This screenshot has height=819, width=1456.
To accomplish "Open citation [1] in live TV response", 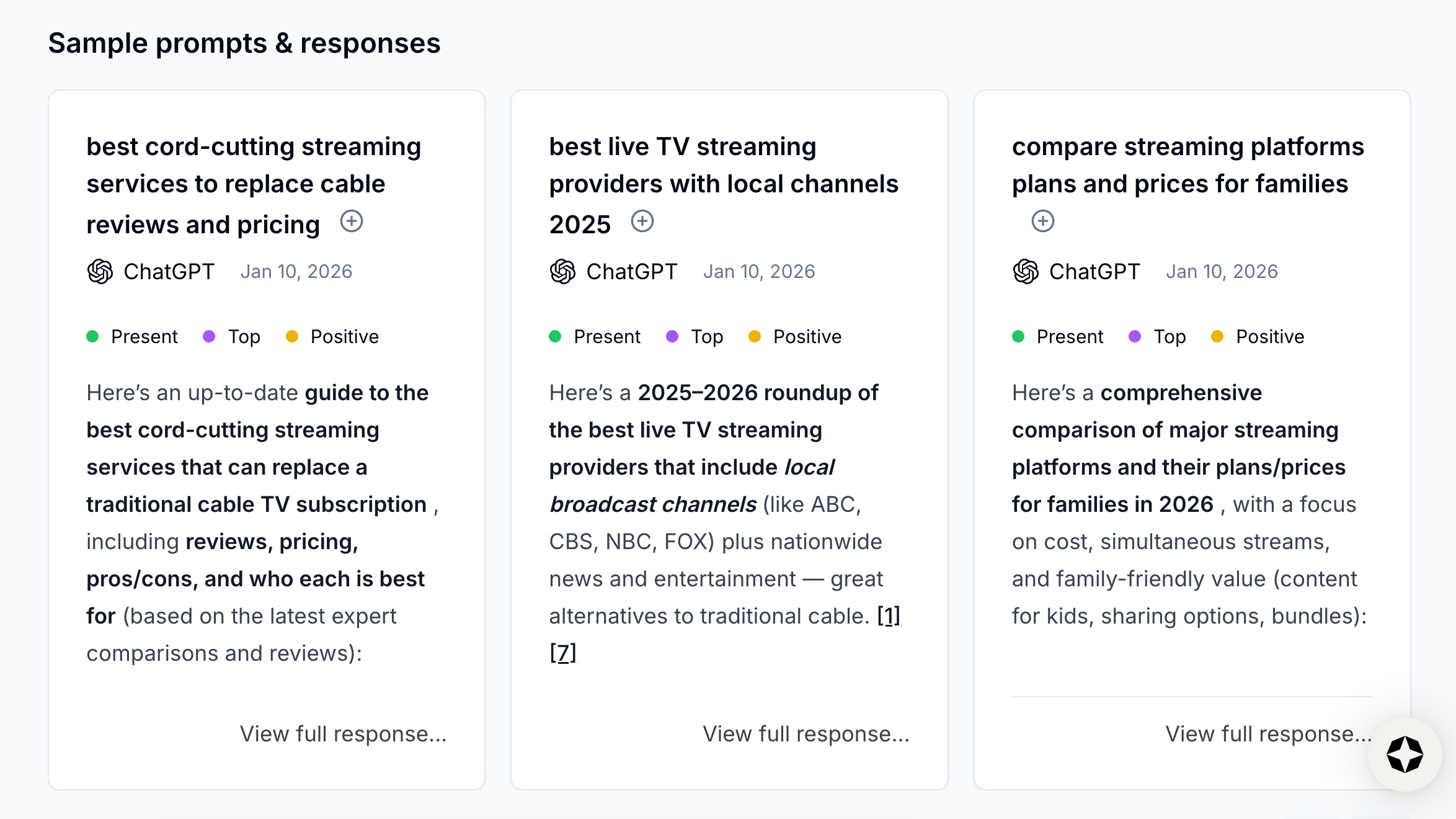I will click(x=889, y=616).
